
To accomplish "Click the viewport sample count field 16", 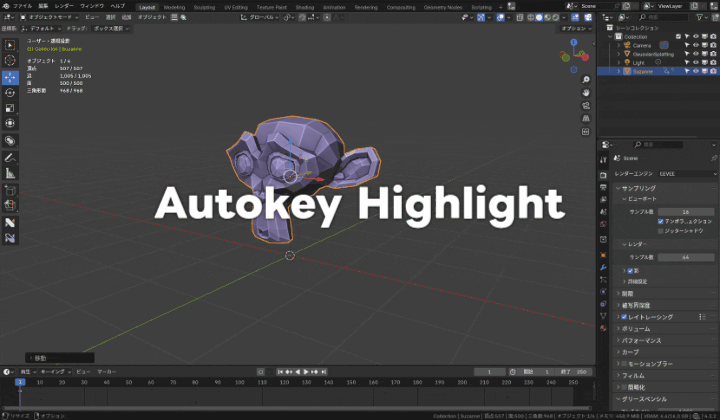I will pos(686,212).
